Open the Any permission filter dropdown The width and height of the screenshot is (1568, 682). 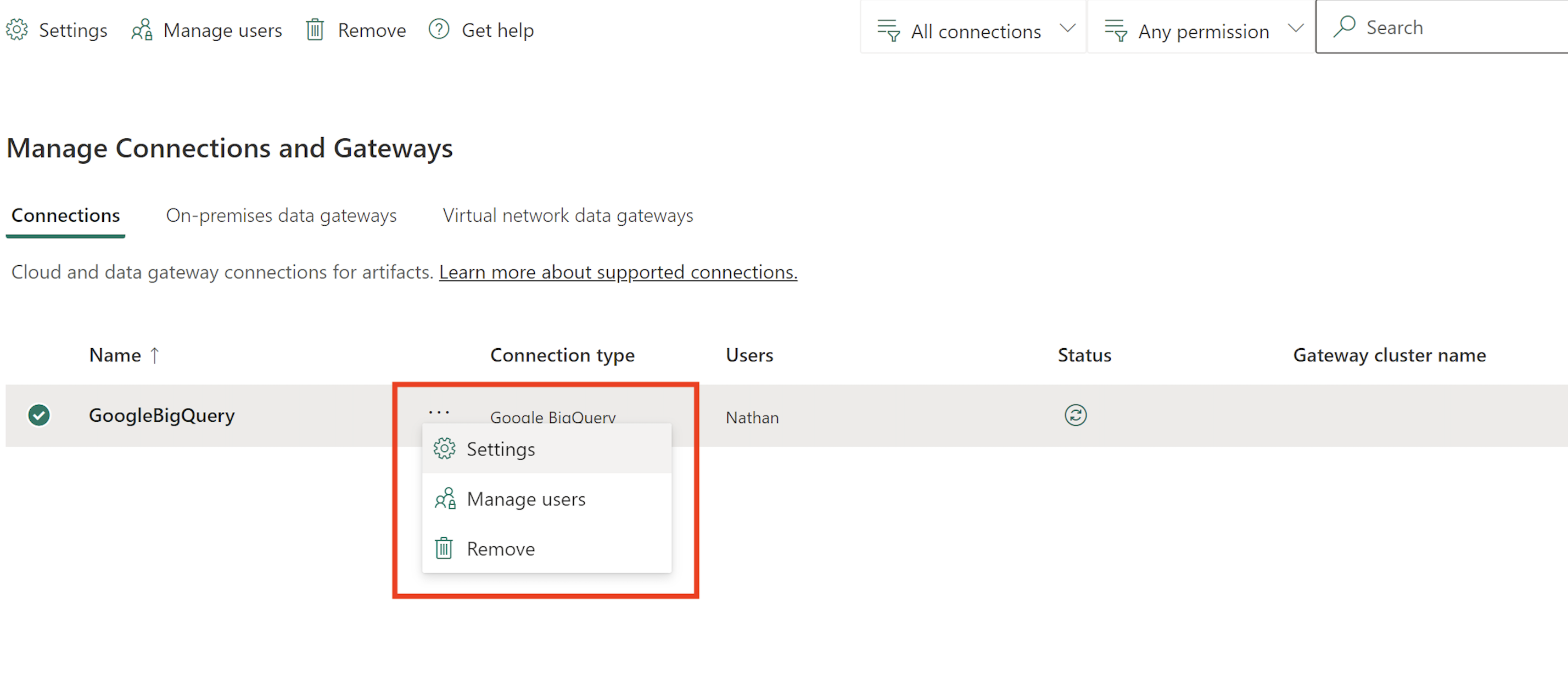(x=1296, y=28)
